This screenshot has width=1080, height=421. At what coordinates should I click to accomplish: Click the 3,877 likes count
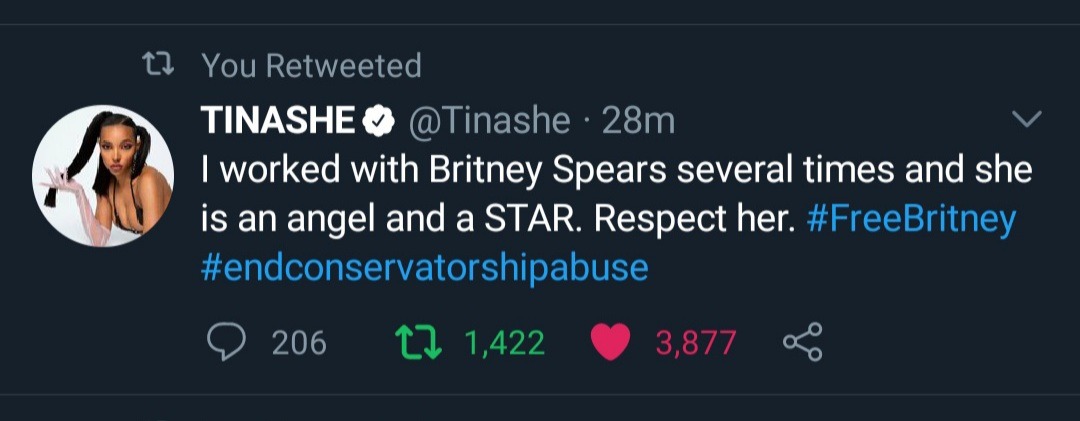tap(696, 343)
